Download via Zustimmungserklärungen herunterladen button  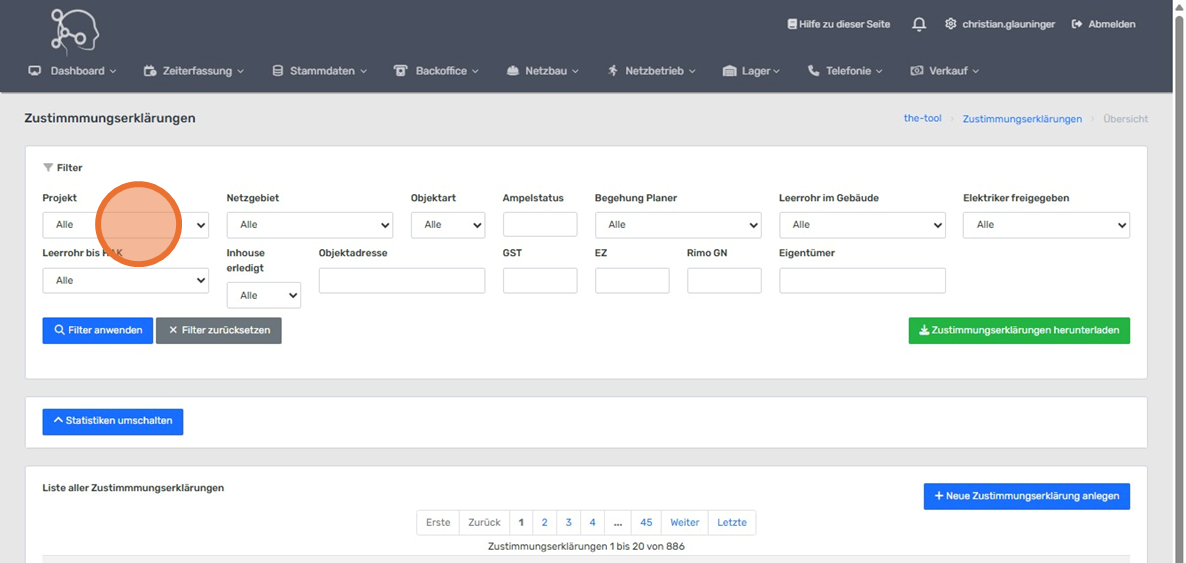[1018, 330]
